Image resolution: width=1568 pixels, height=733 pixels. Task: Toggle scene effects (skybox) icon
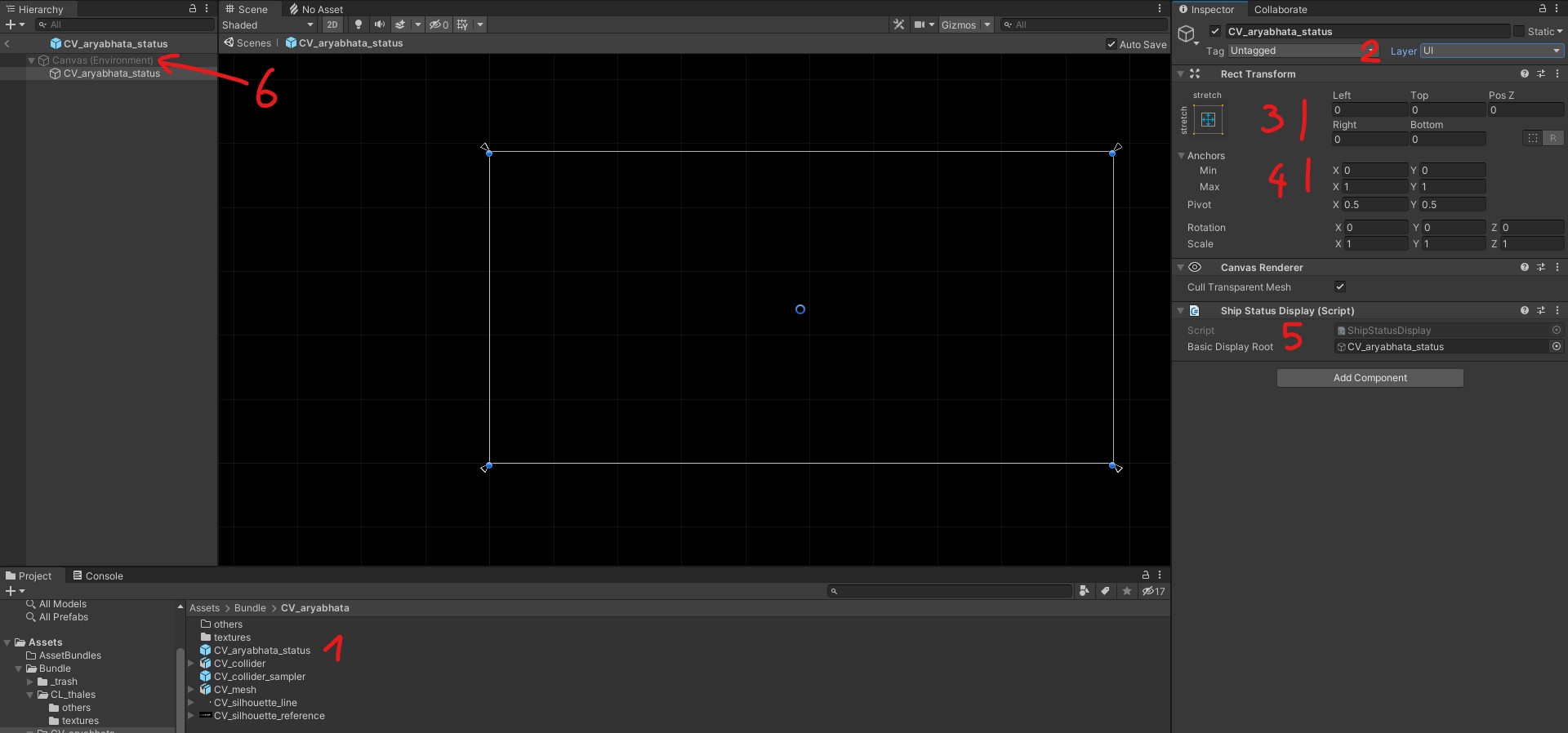[x=400, y=24]
